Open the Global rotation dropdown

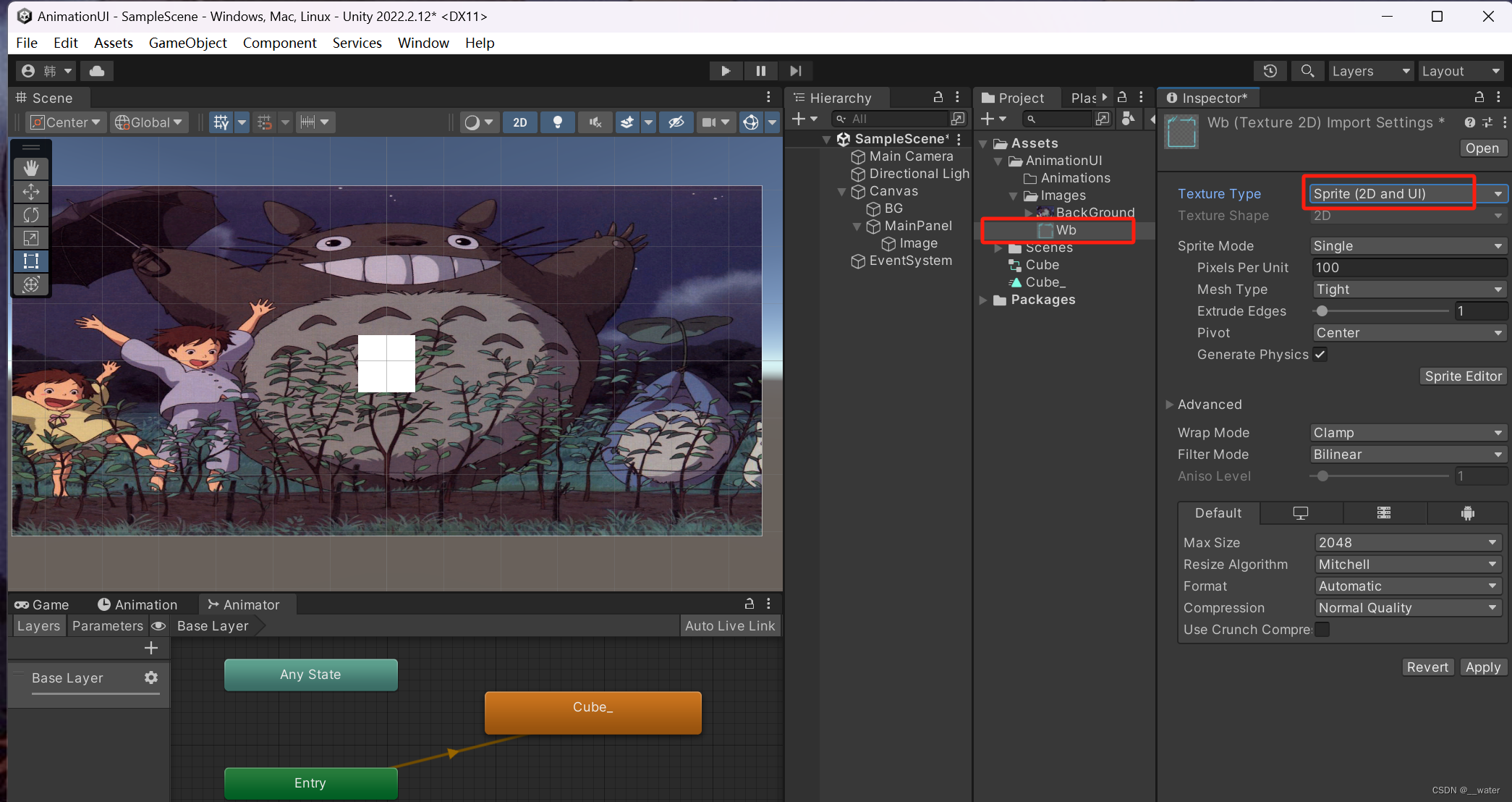tap(150, 122)
